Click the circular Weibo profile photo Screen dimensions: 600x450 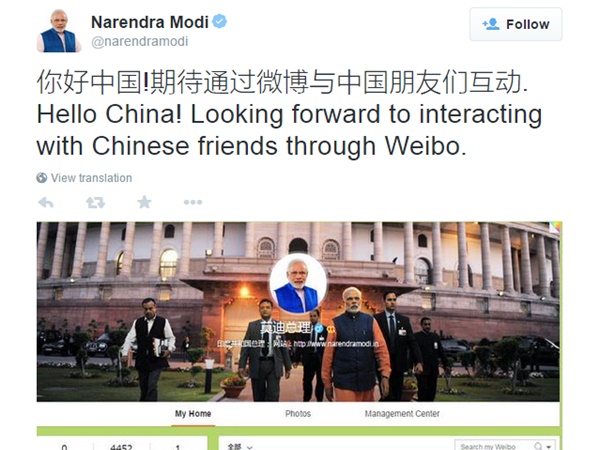pyautogui.click(x=298, y=284)
